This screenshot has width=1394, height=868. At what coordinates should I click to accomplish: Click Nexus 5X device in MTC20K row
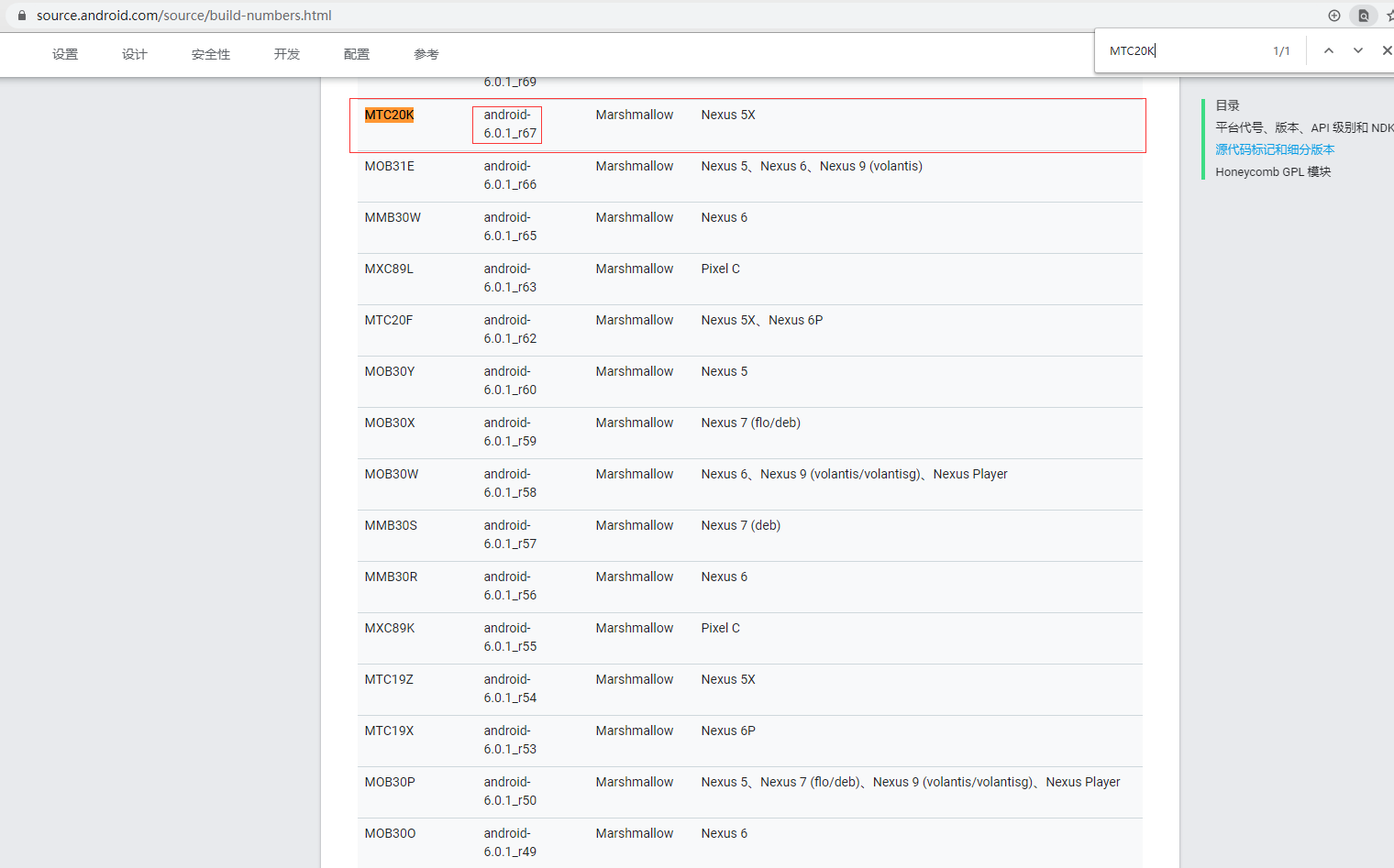click(728, 115)
